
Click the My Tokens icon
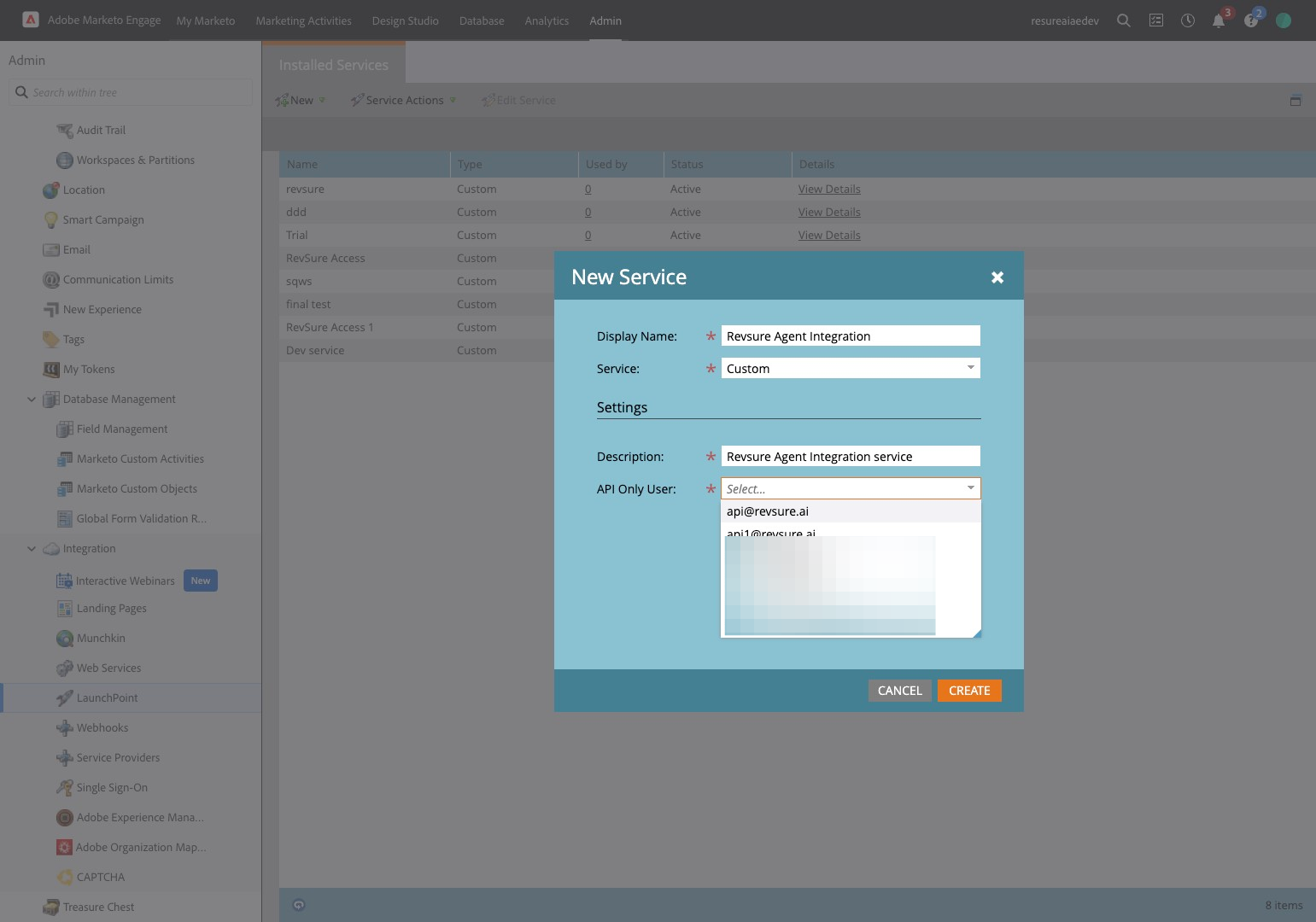tap(51, 370)
